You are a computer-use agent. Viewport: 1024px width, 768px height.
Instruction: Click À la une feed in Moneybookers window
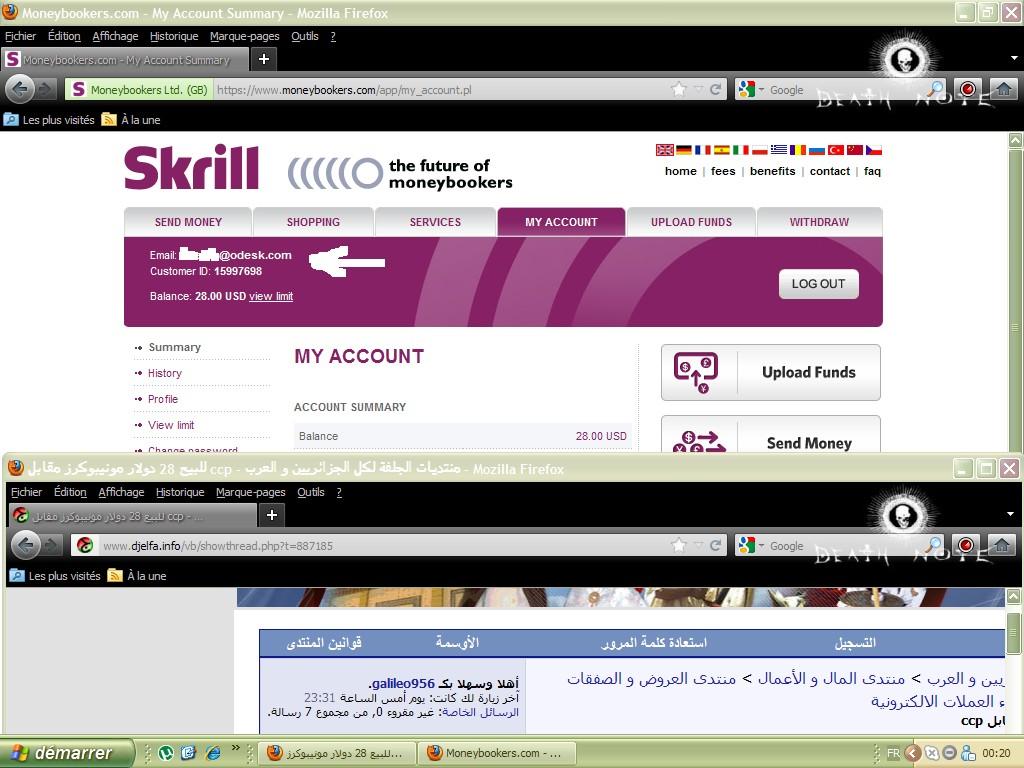(x=131, y=120)
